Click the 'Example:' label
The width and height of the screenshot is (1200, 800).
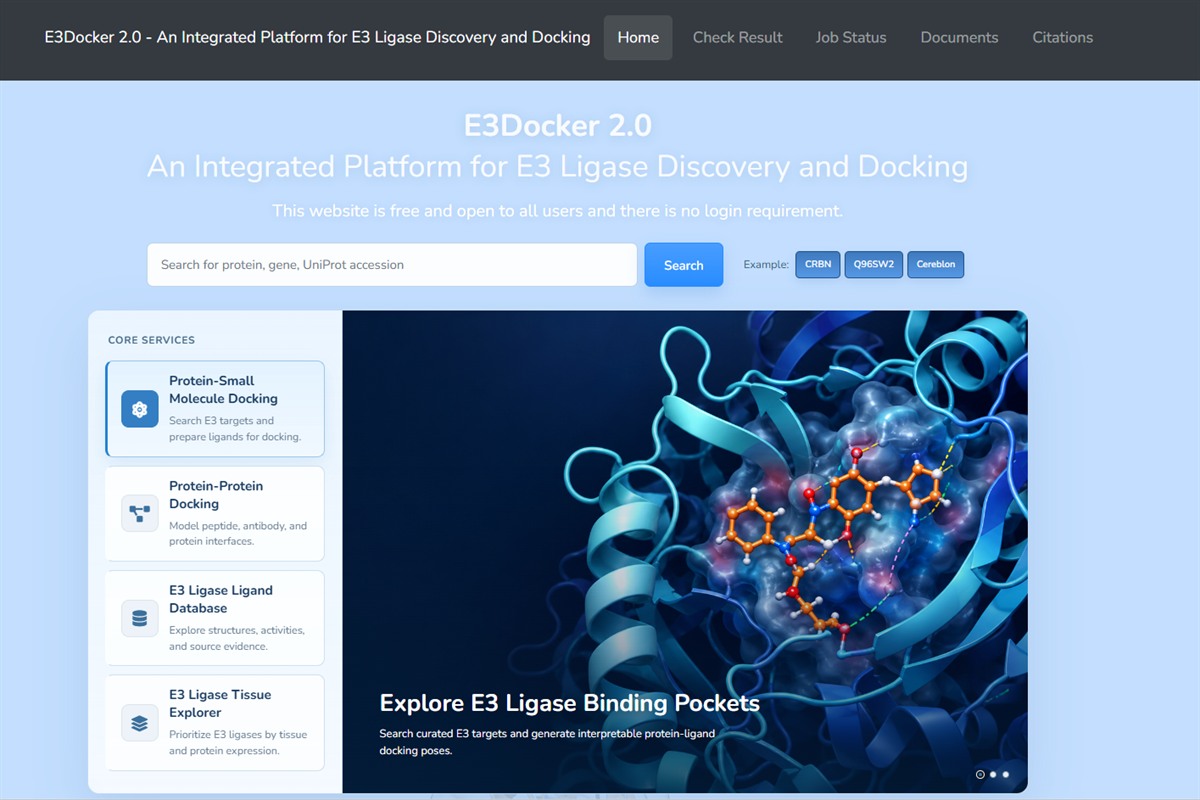click(766, 265)
